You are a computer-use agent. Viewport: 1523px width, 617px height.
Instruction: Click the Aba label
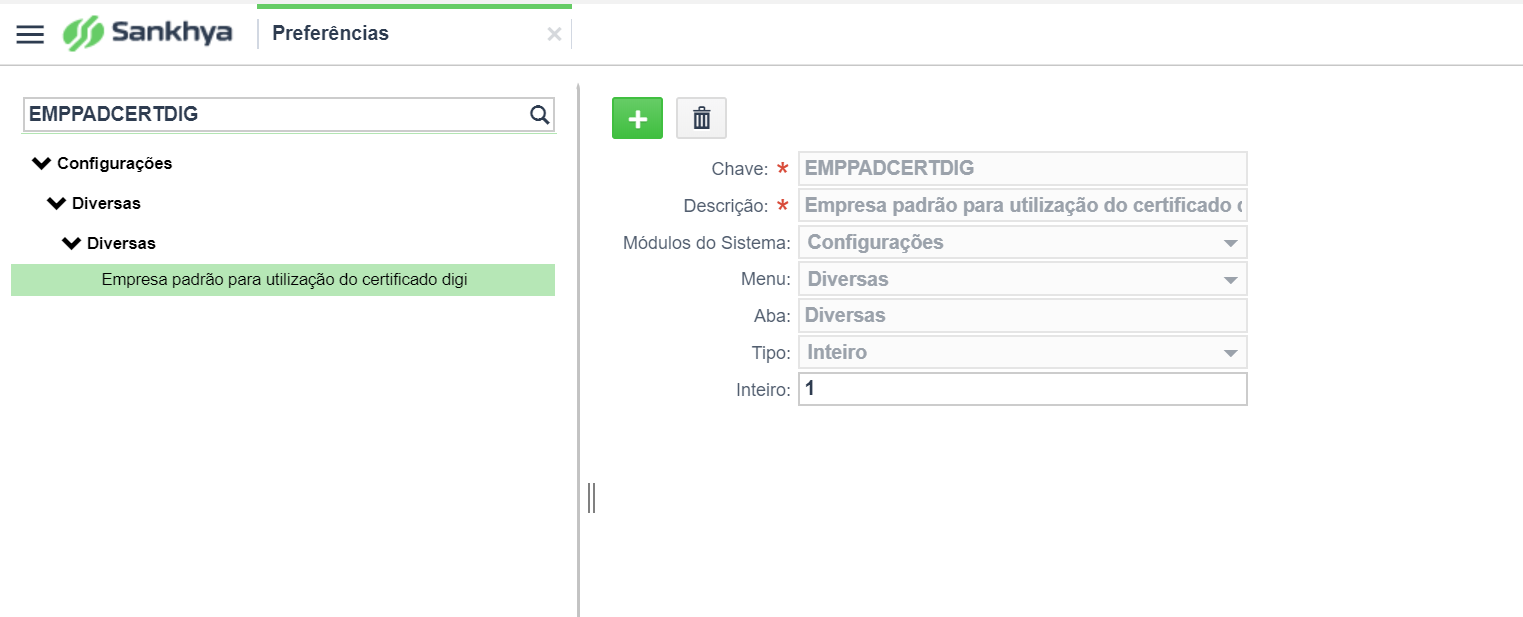pos(772,316)
